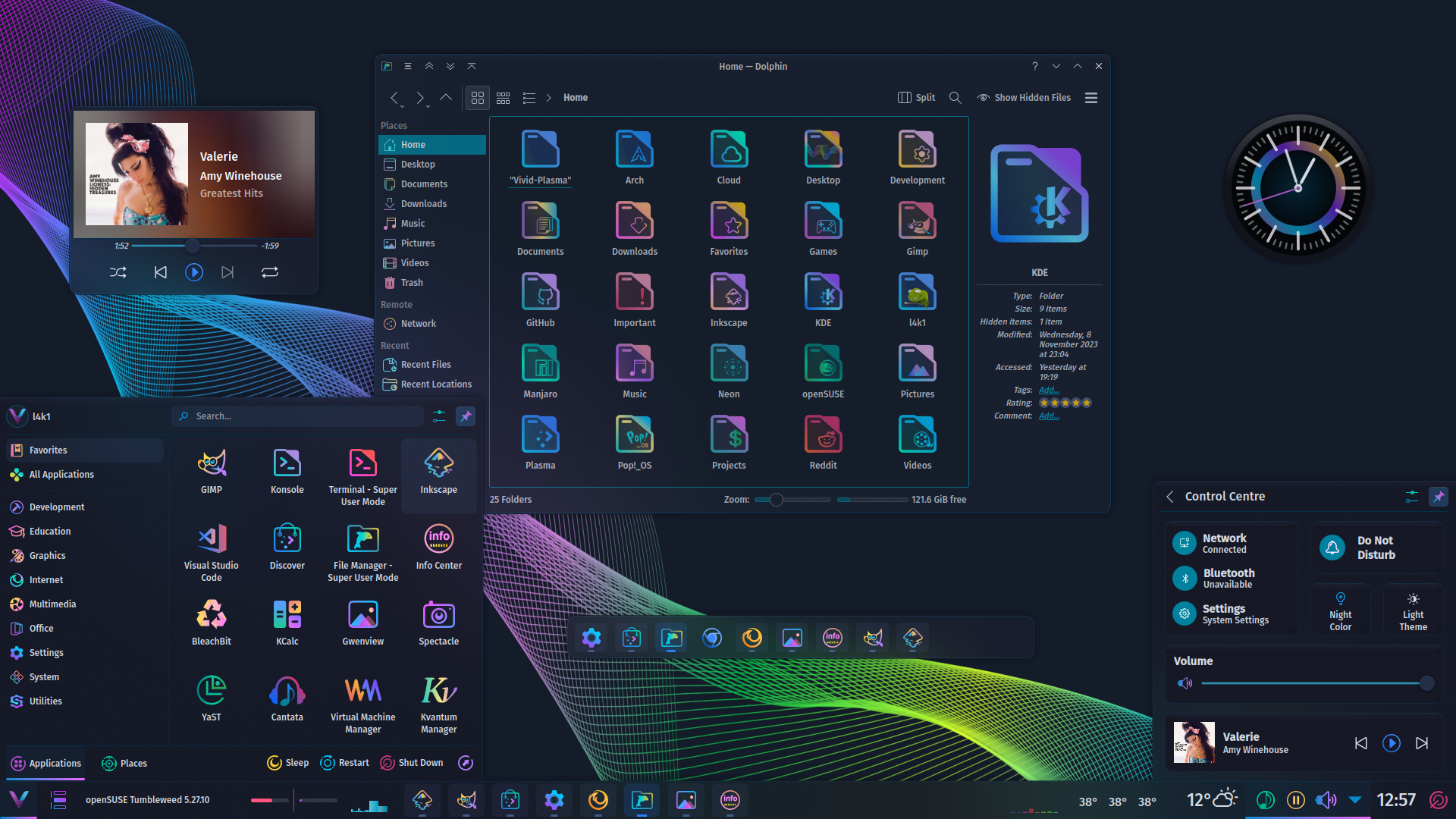
Task: Open Kvantum Manager
Action: coord(438,704)
